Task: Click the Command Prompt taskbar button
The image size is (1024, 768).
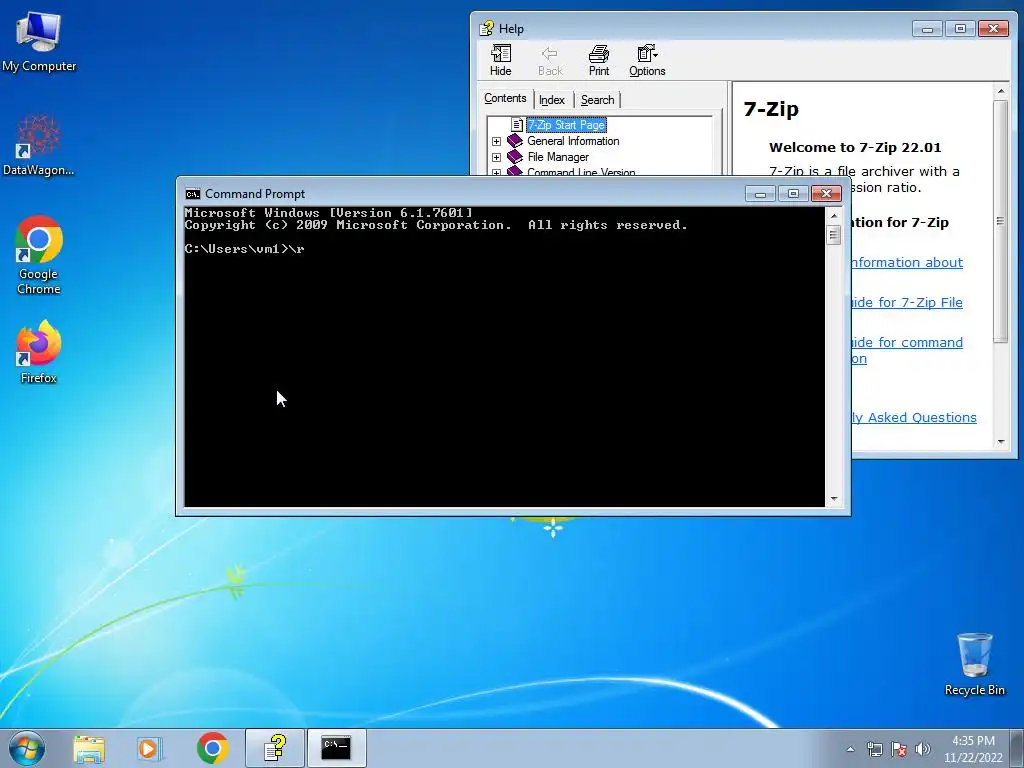Action: 336,748
